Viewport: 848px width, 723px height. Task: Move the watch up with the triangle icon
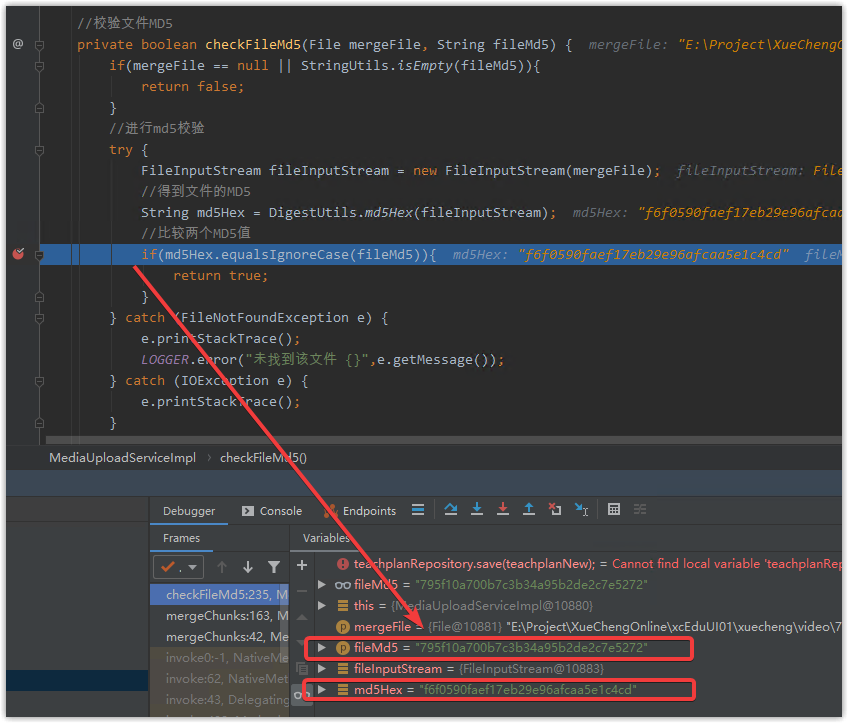[302, 617]
